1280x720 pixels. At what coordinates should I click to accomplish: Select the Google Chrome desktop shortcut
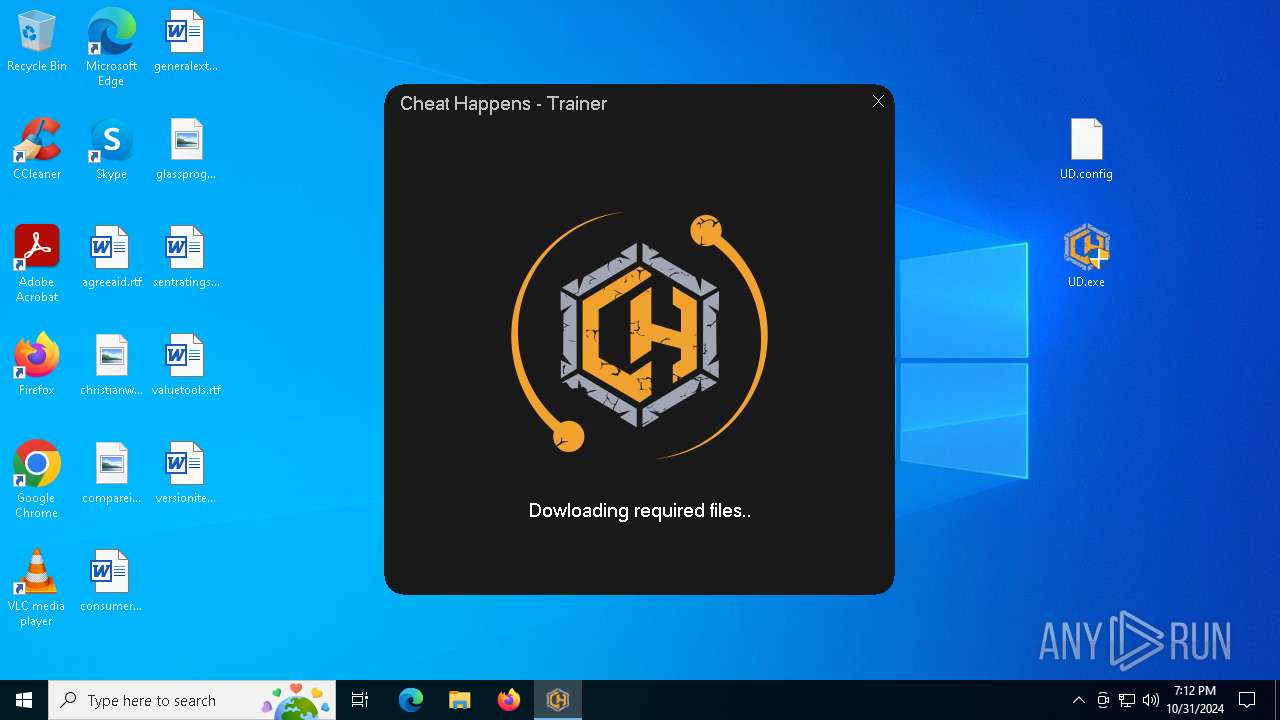[x=37, y=480]
